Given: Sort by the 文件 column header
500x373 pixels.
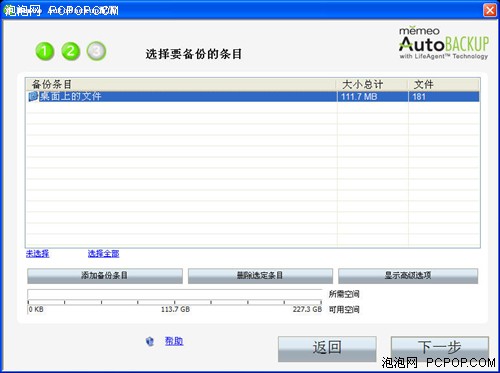Looking at the screenshot, I should tap(444, 84).
